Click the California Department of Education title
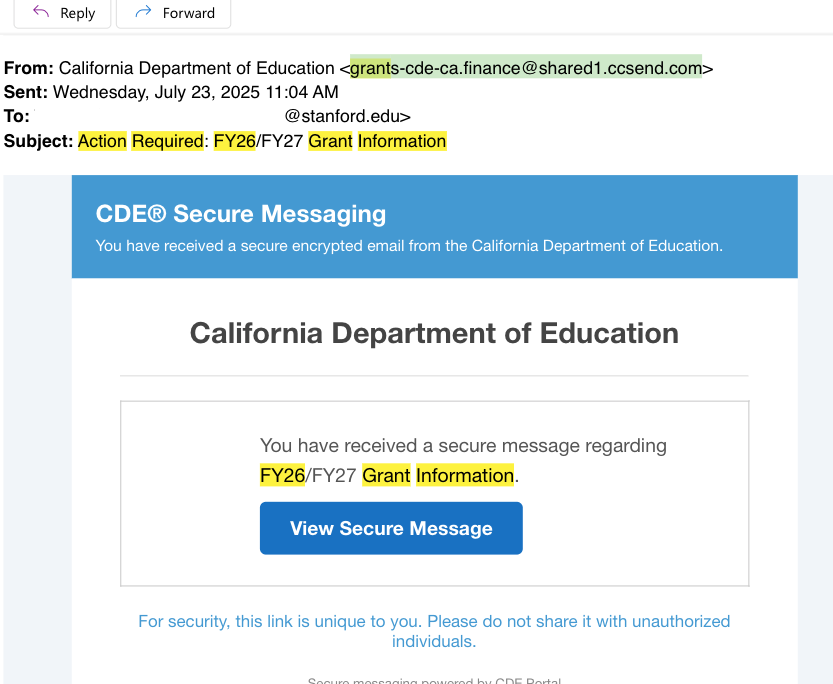The height and width of the screenshot is (684, 833). (433, 333)
